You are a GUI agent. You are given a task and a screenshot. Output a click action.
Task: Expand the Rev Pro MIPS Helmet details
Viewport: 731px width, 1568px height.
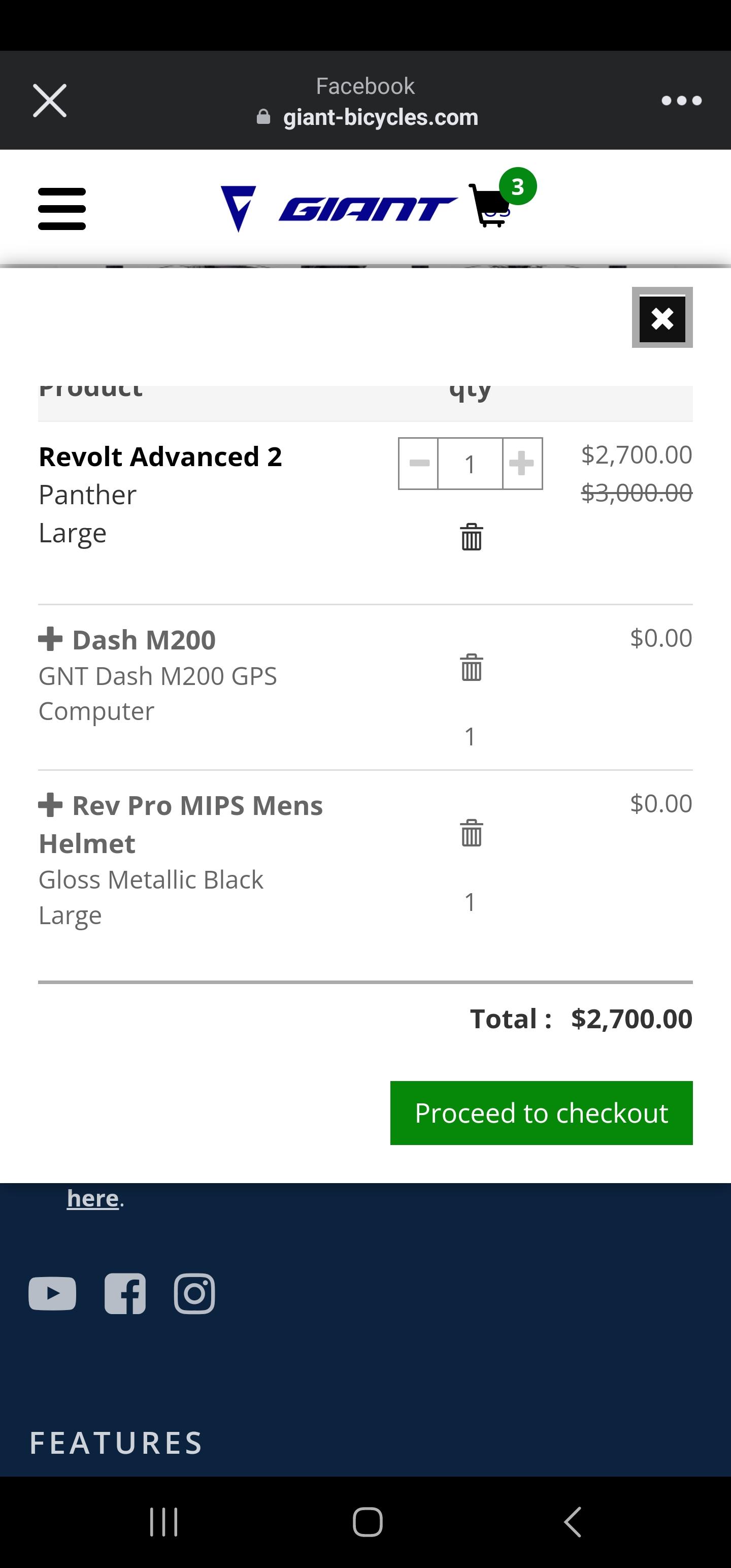(x=51, y=804)
